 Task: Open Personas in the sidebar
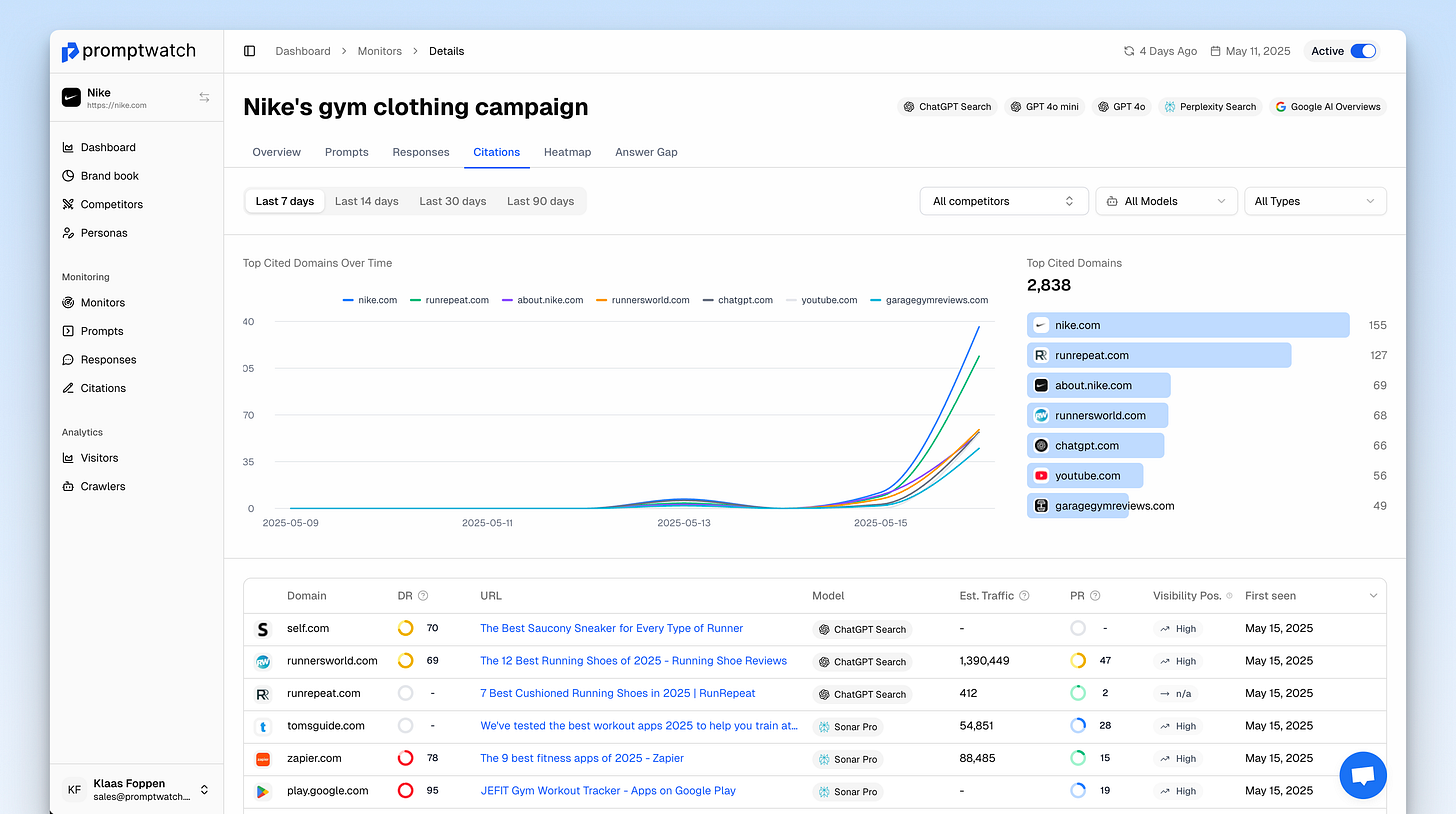[x=104, y=233]
